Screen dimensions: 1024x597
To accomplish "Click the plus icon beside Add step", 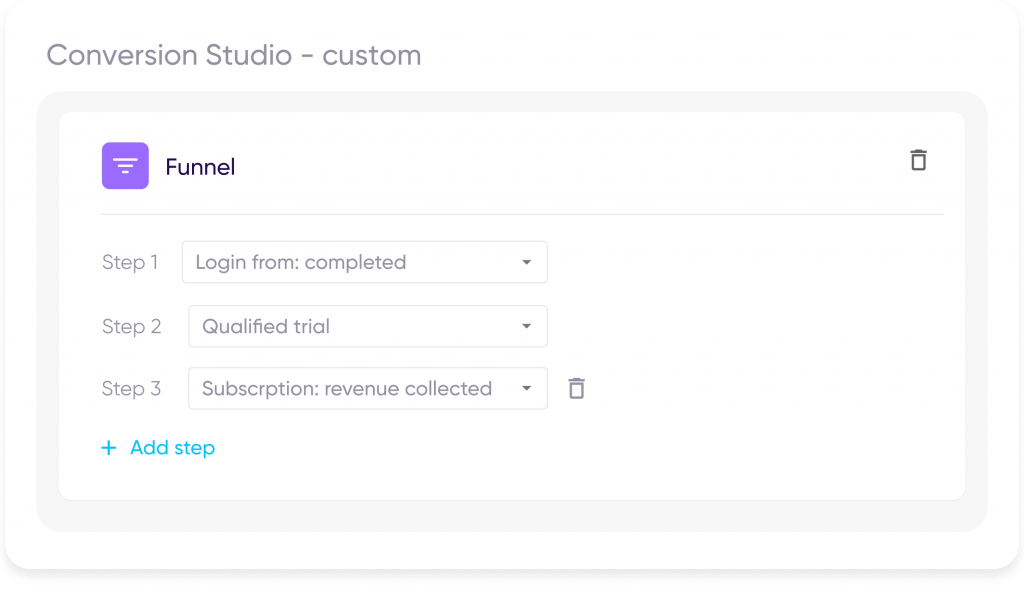I will click(109, 447).
